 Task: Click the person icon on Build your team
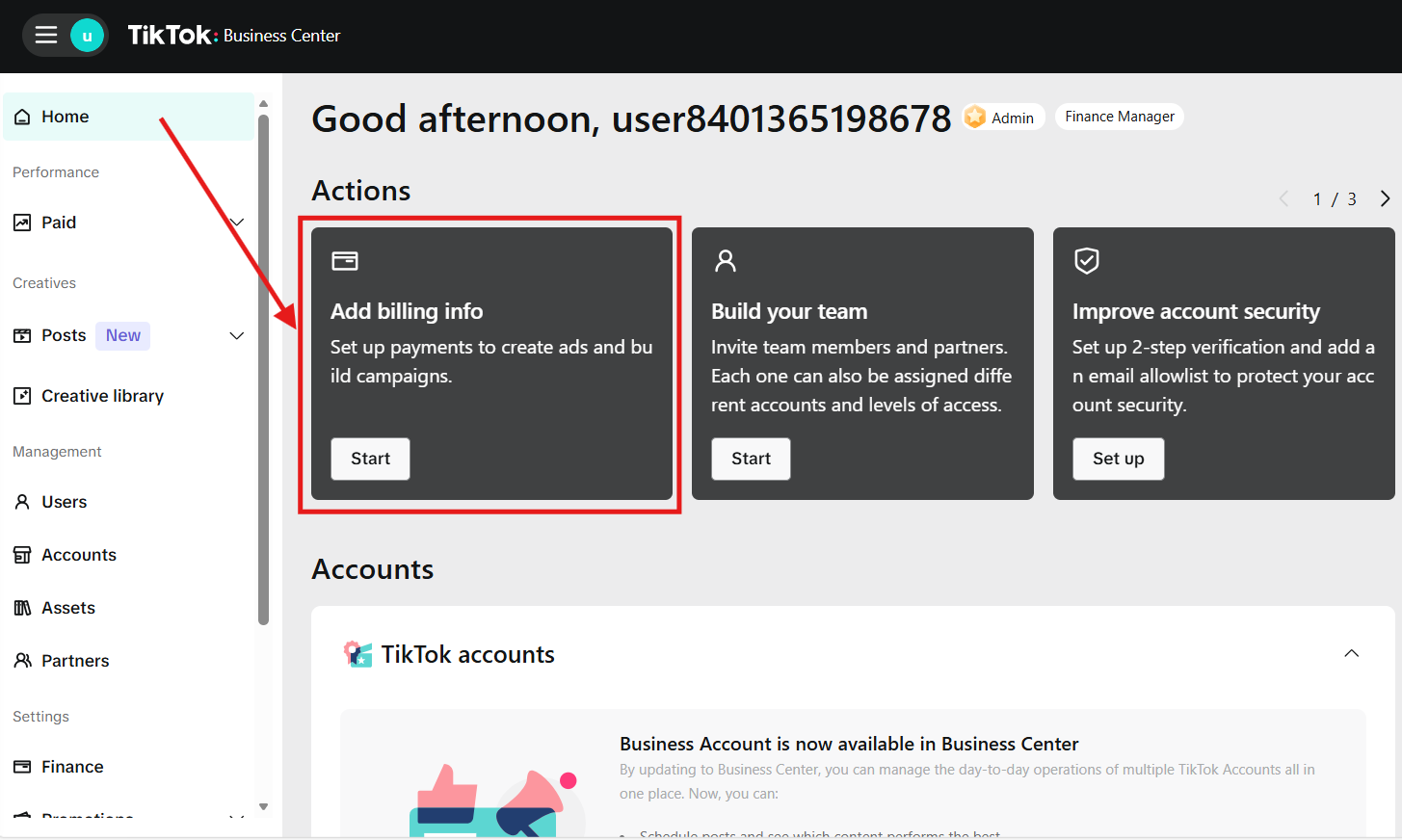[726, 261]
